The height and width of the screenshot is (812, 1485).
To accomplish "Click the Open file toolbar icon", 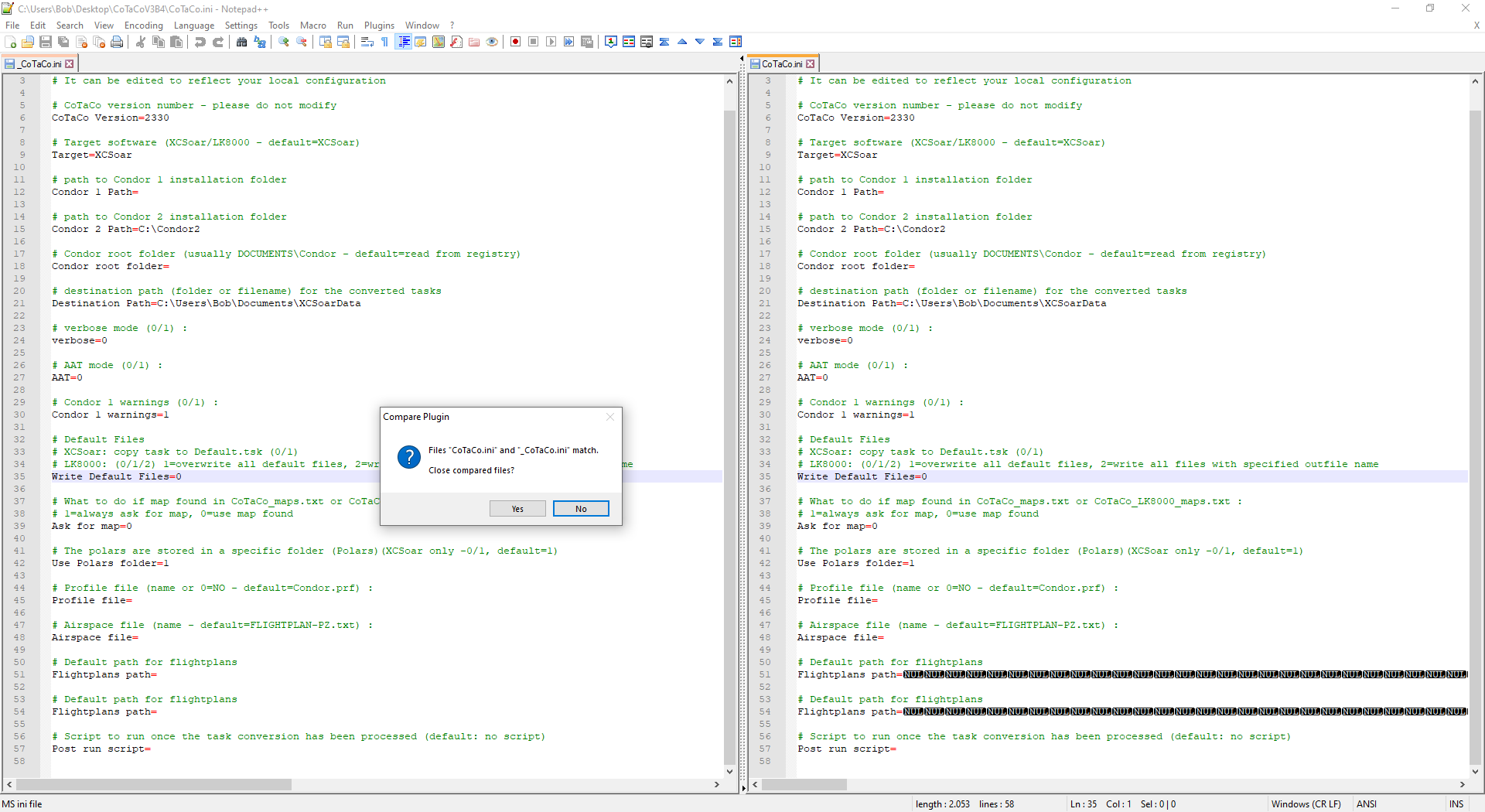I will (28, 42).
